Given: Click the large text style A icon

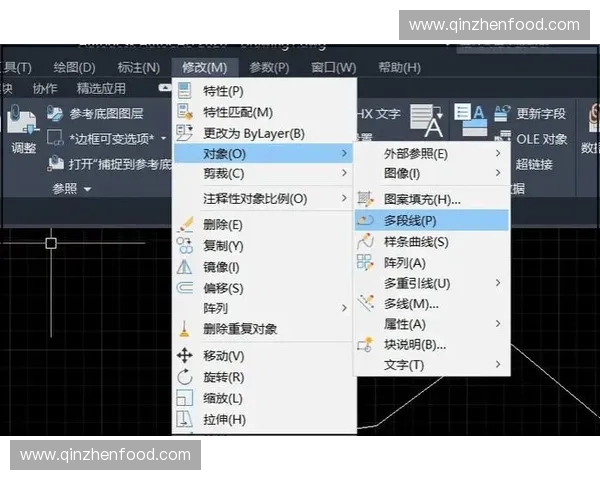Looking at the screenshot, I should [x=427, y=121].
